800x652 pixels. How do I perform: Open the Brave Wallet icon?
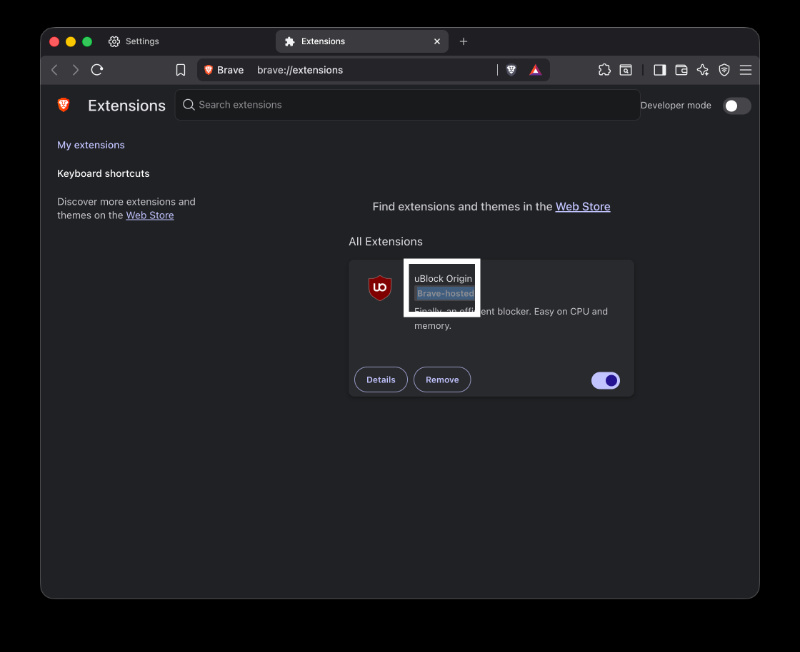(681, 70)
